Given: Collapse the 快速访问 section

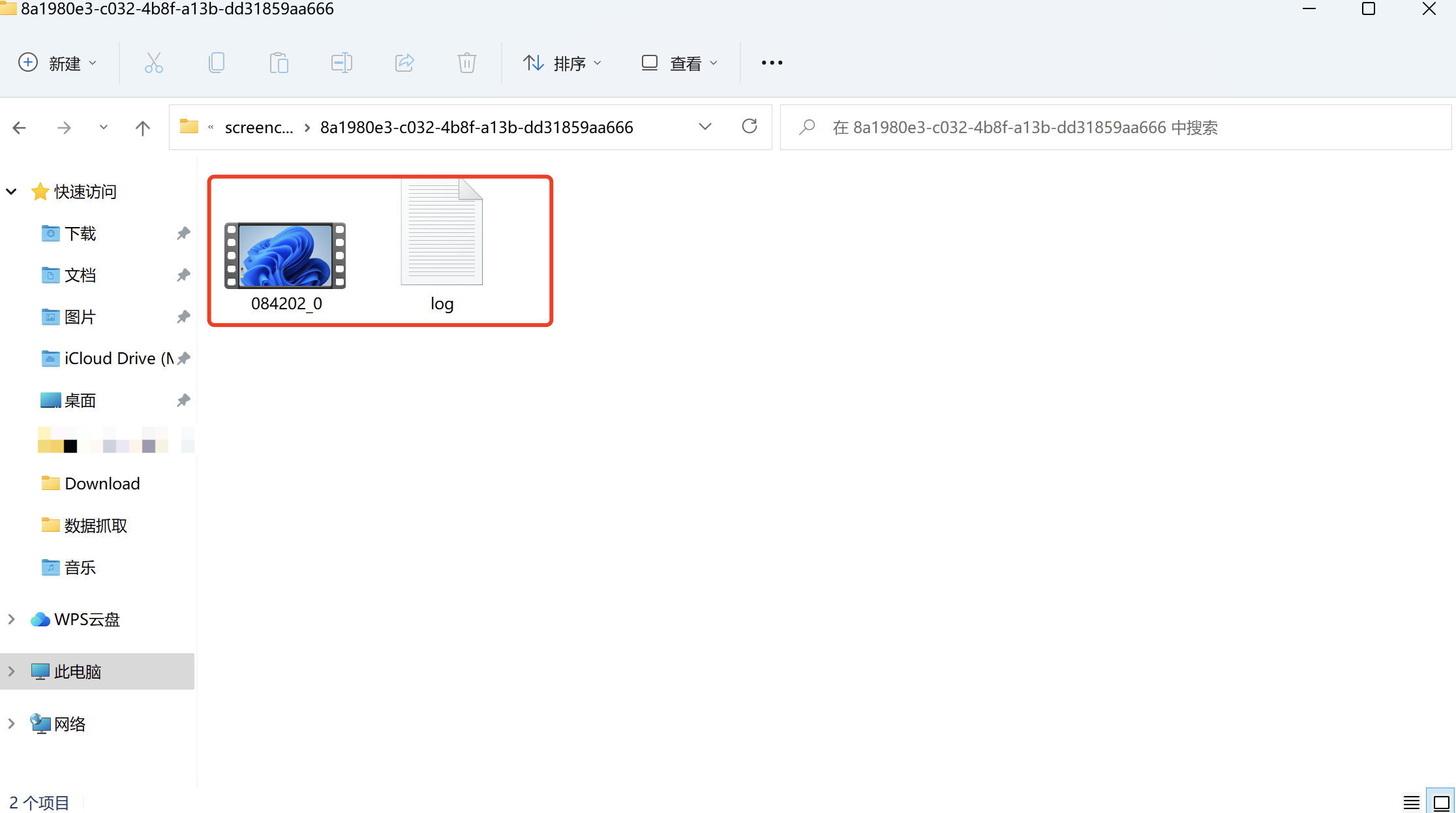Looking at the screenshot, I should [x=11, y=191].
